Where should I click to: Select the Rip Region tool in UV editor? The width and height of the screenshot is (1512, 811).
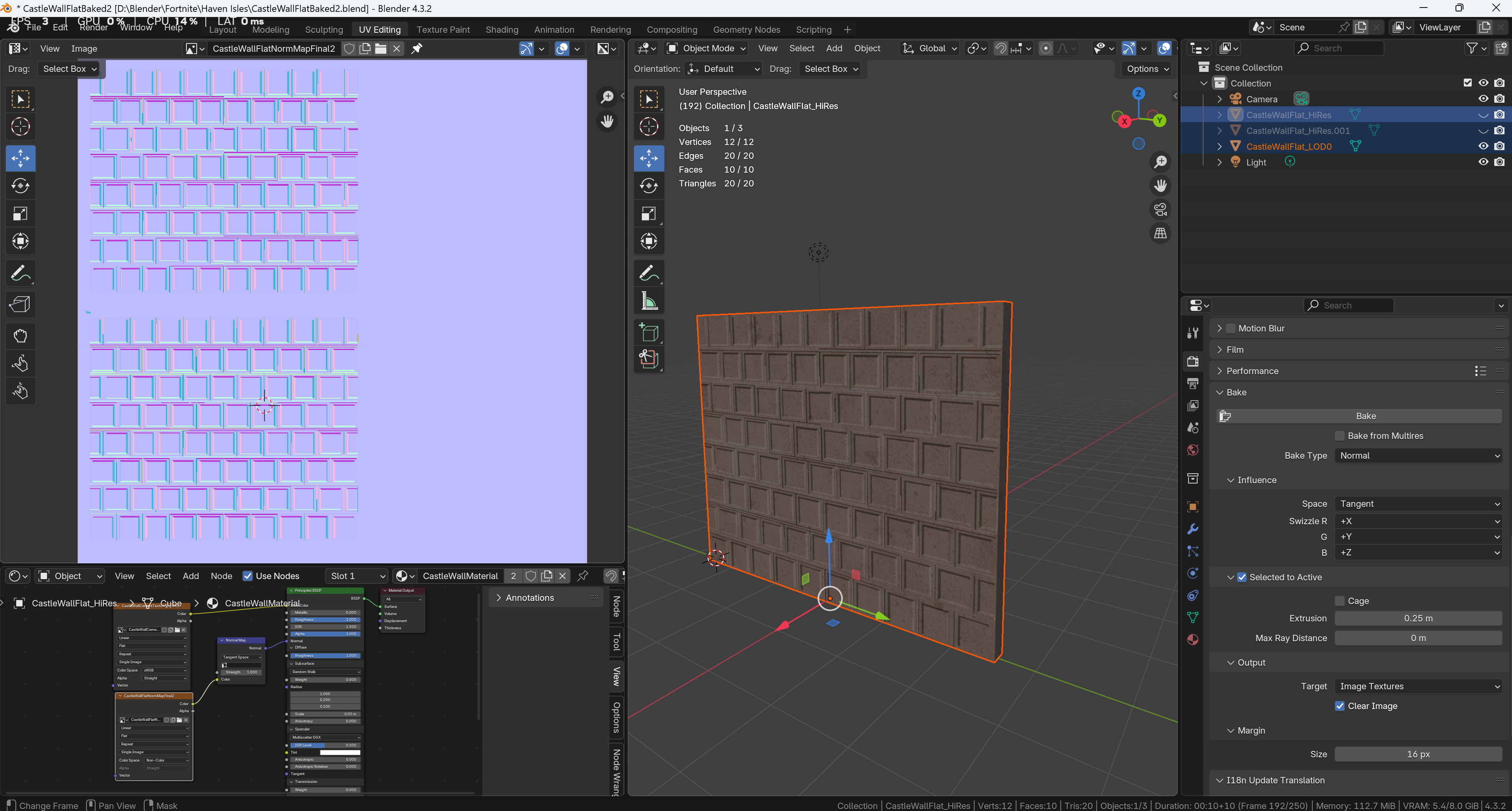pos(21,304)
